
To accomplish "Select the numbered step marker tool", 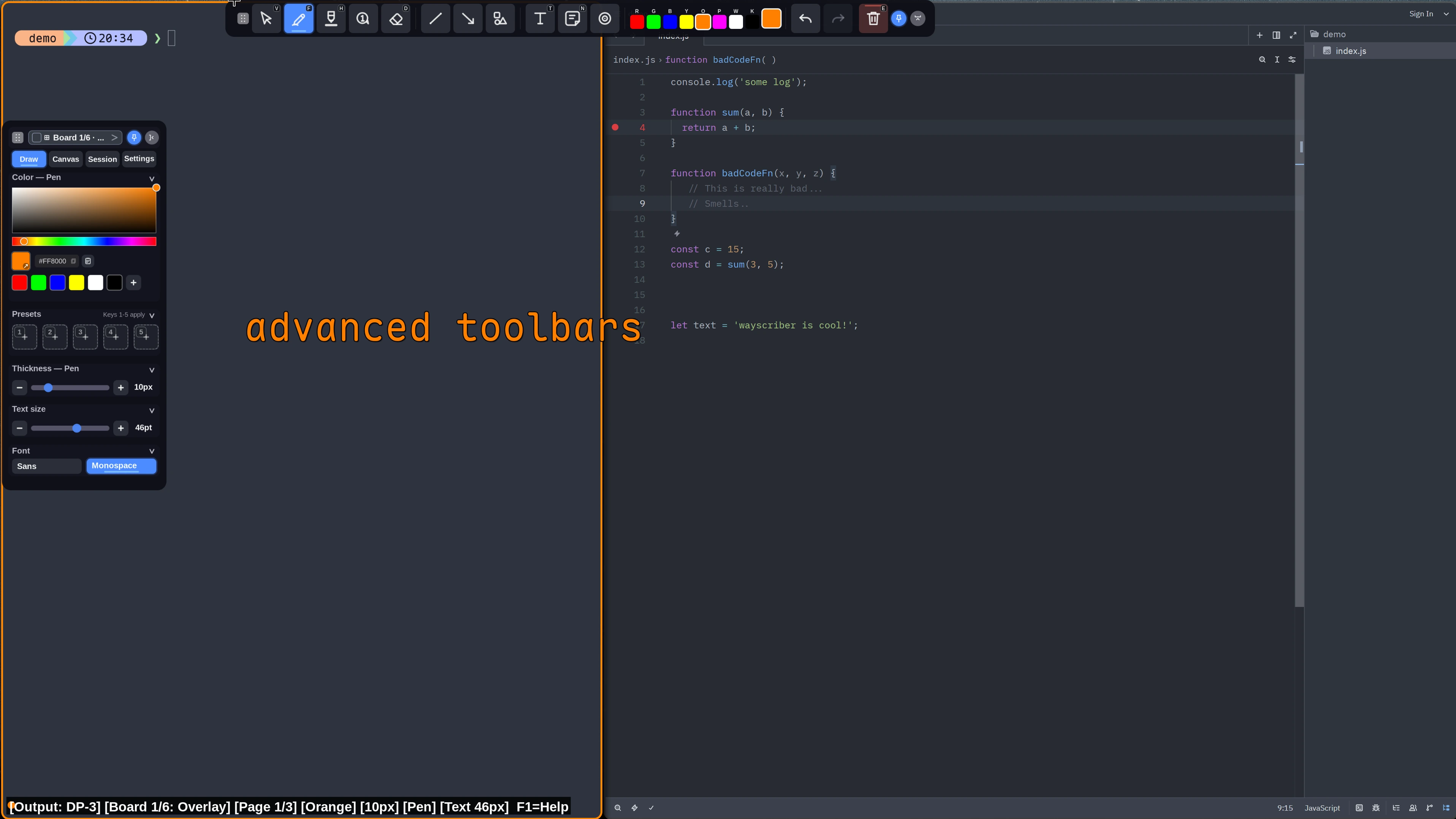I will (363, 19).
